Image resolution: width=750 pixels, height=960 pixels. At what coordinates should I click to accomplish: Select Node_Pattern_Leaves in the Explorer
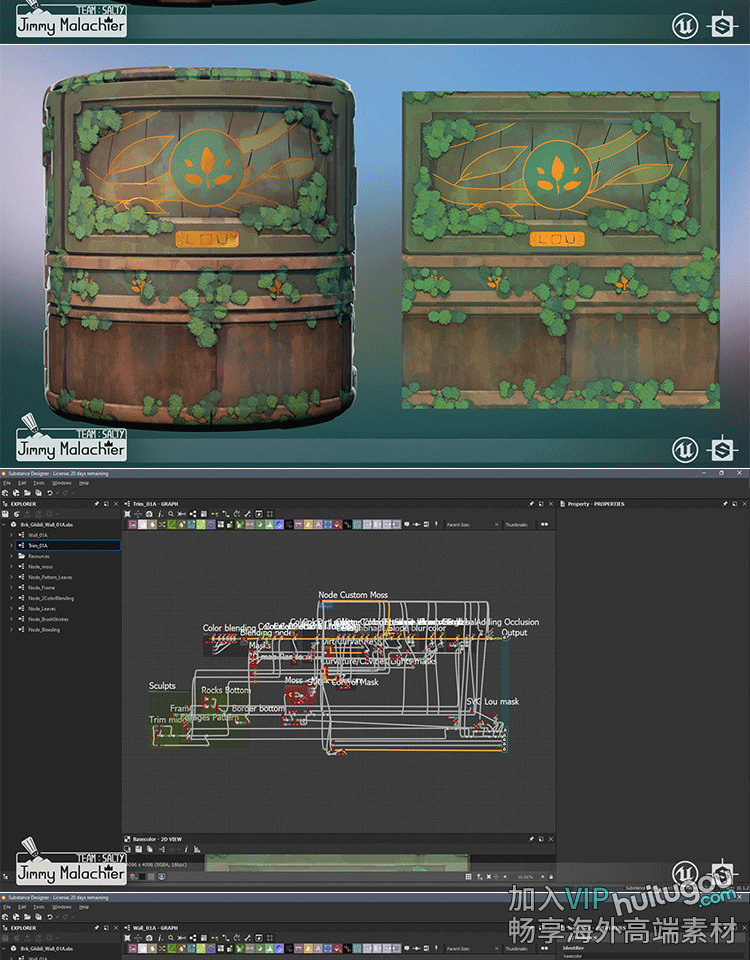pyautogui.click(x=50, y=577)
